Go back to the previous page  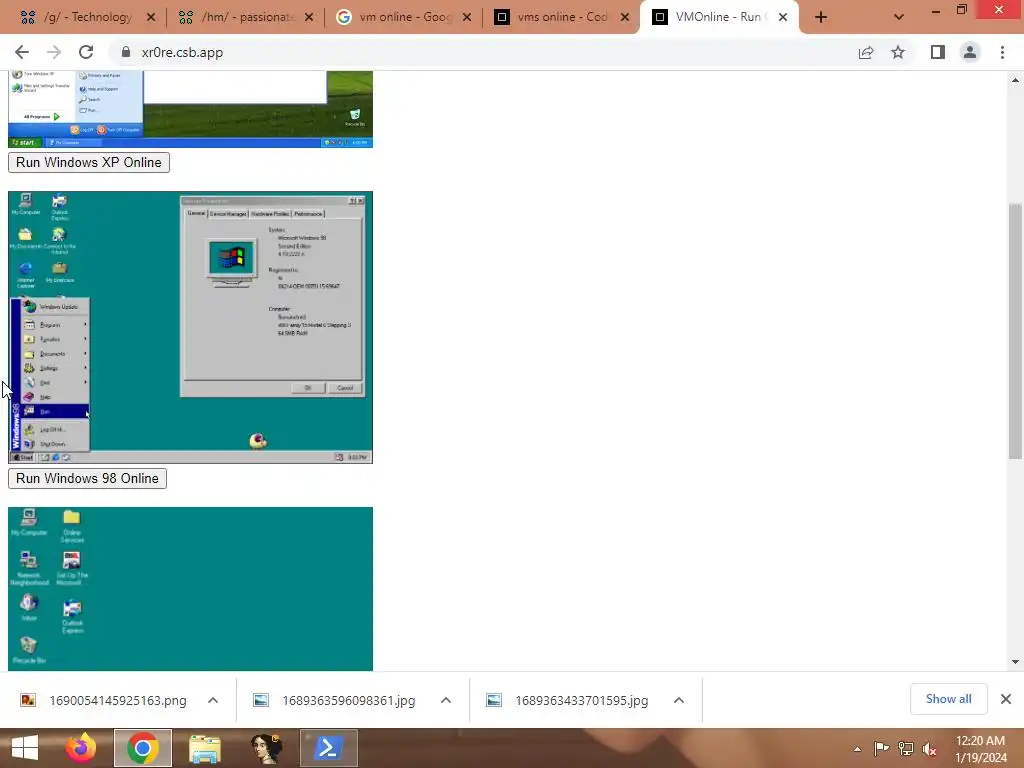tap(22, 52)
